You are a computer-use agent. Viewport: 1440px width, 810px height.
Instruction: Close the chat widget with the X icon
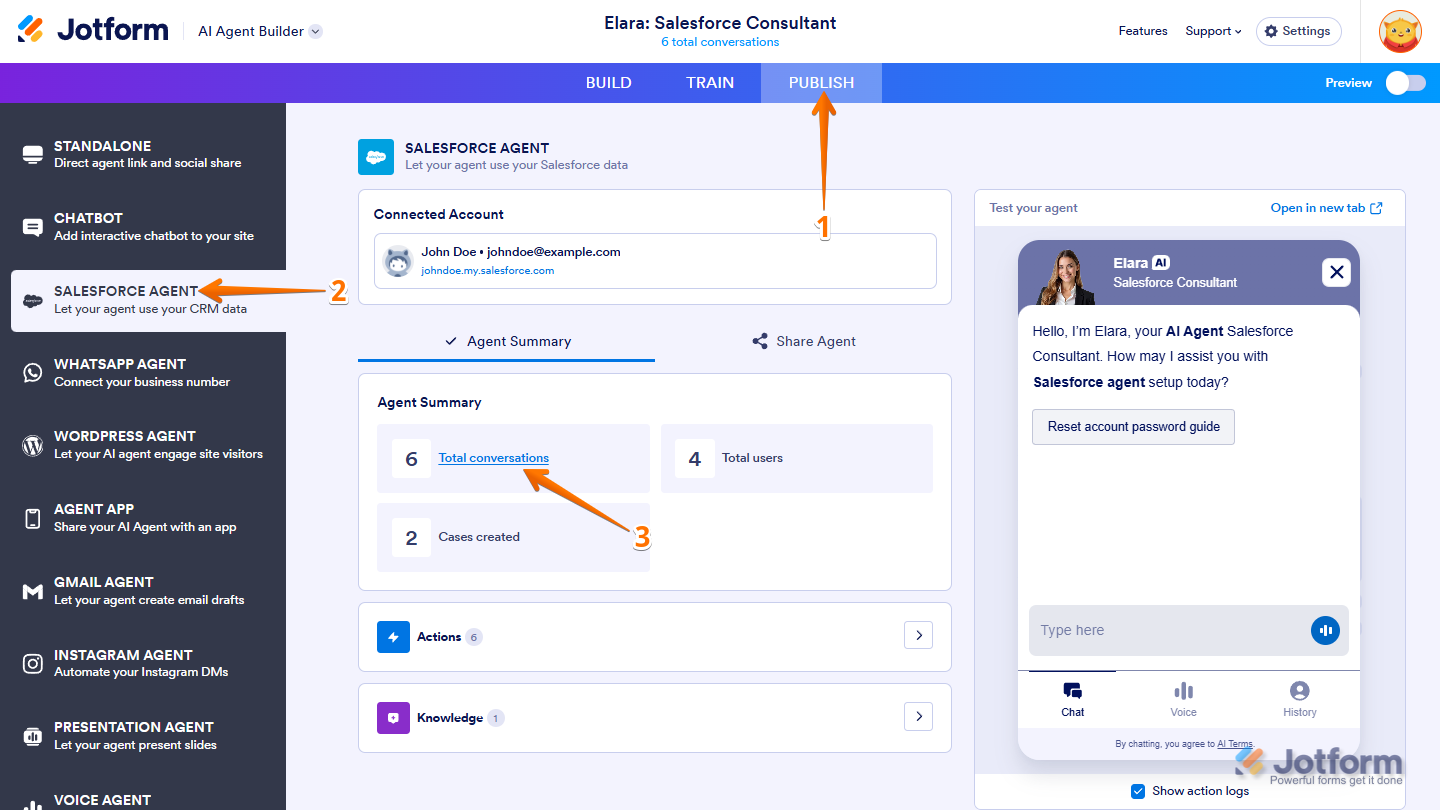[1336, 272]
